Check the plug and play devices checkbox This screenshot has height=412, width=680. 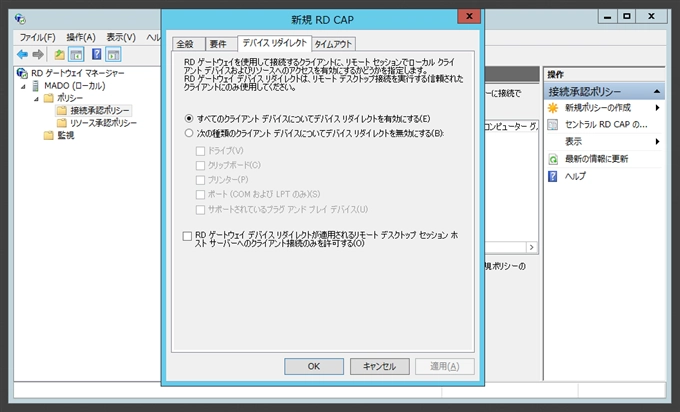coord(200,209)
